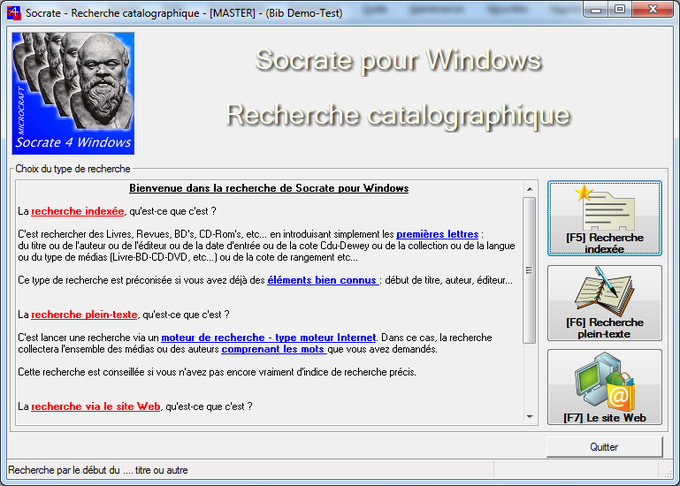This screenshot has height=486, width=680.
Task: Click the vertical scrollbar thumb of help text
Action: [529, 270]
